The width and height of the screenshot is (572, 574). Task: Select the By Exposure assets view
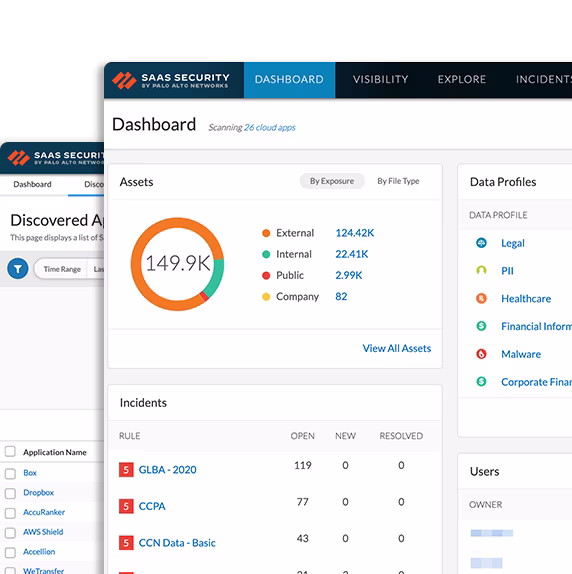(332, 181)
